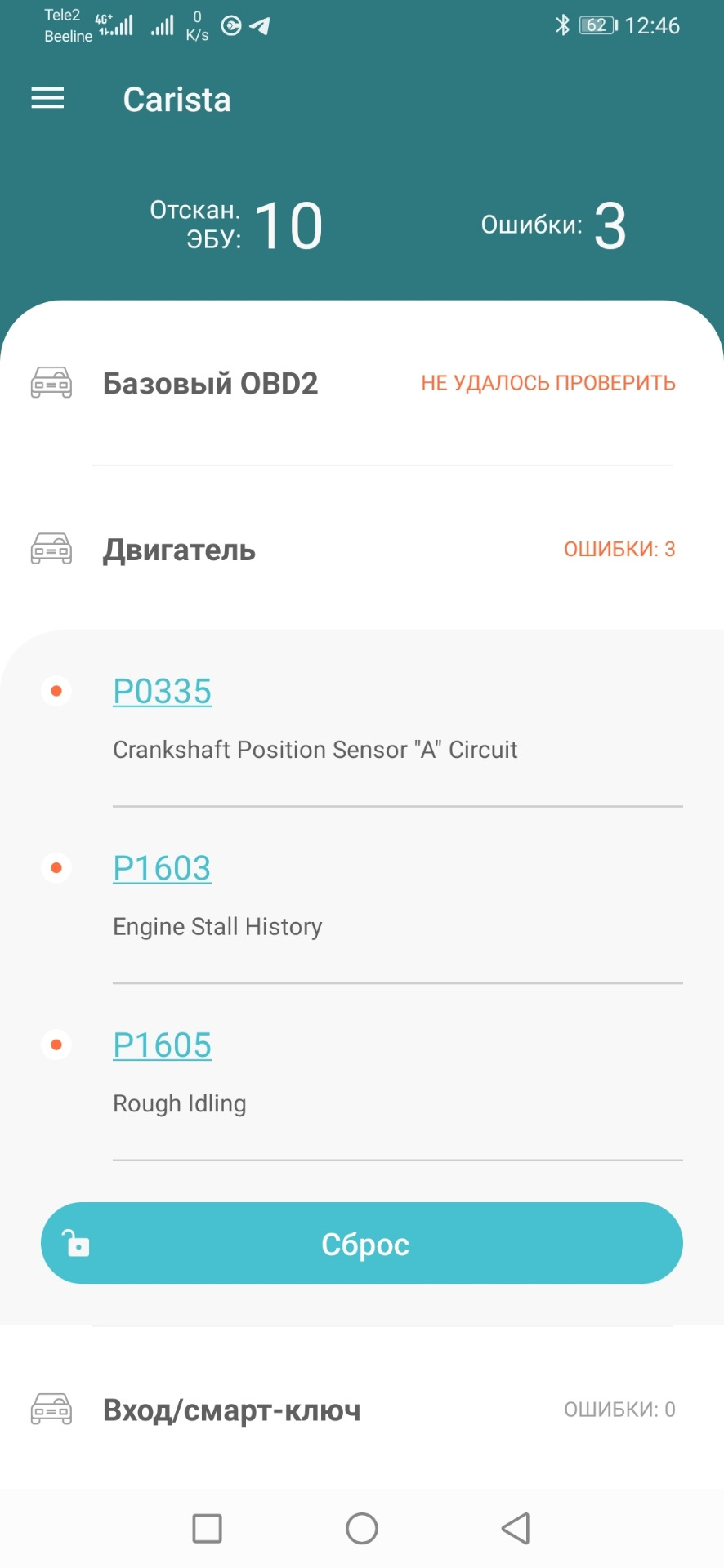Tap the car icon beside Двигатель
This screenshot has height=1568, width=724.
(51, 549)
